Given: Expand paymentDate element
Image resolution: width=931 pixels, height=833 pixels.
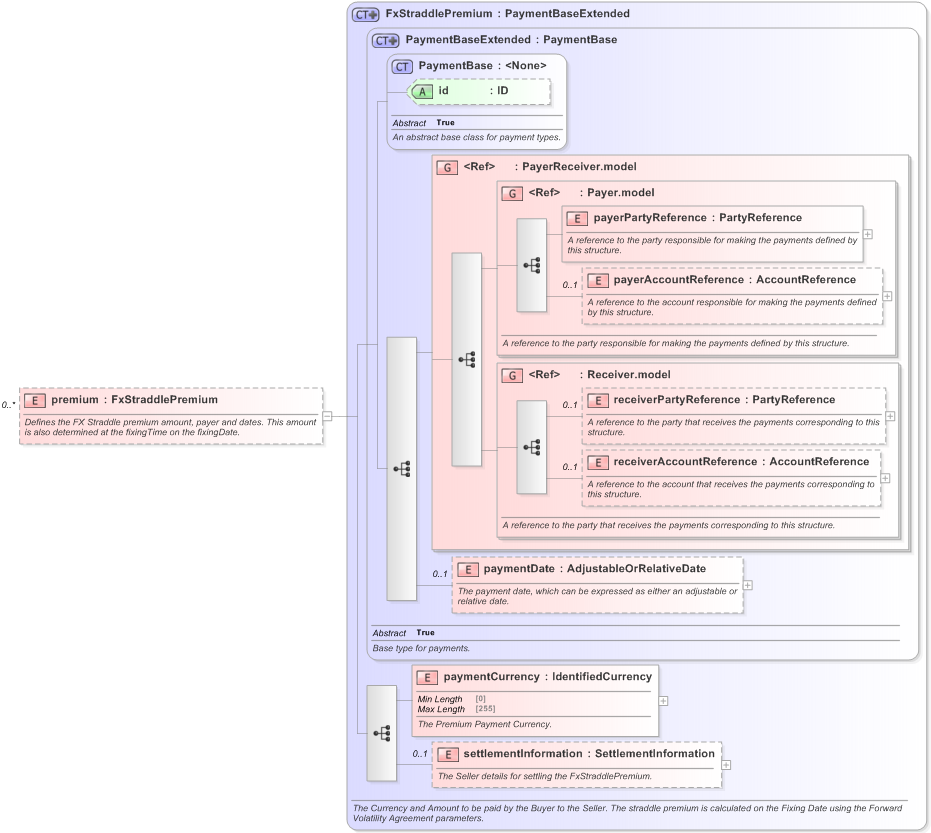Looking at the screenshot, I should pyautogui.click(x=748, y=585).
